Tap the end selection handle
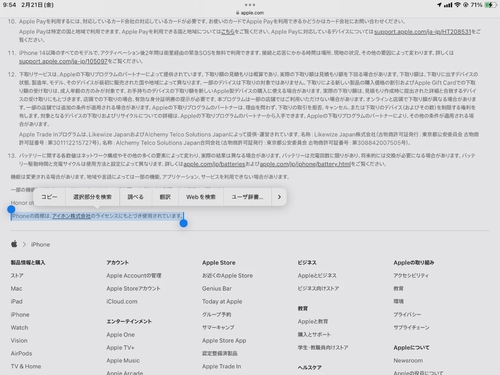 click(x=183, y=223)
